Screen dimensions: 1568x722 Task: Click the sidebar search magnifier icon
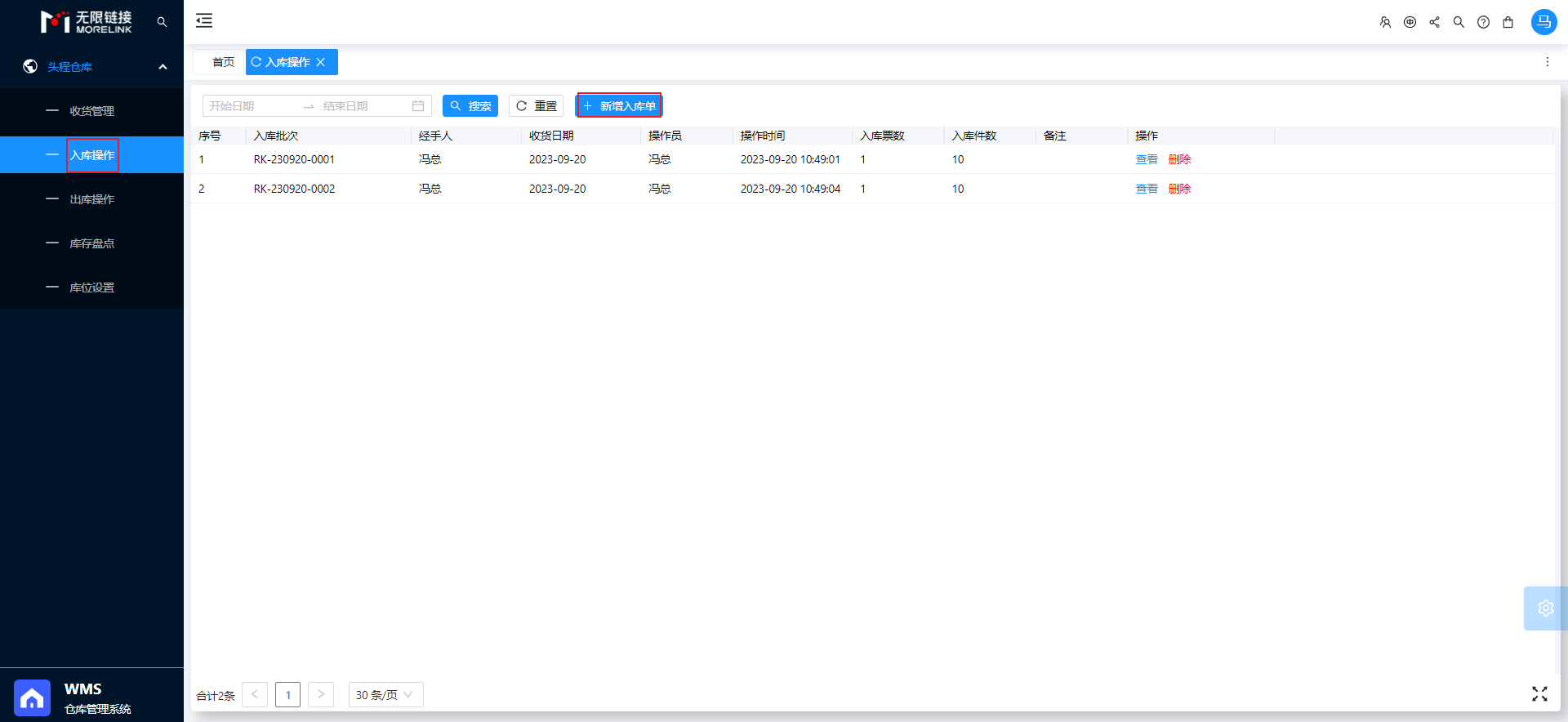pos(162,22)
